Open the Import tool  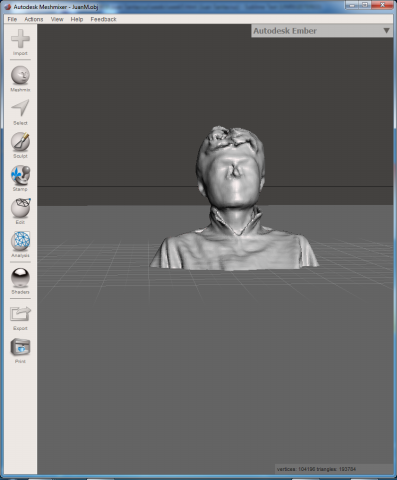pyautogui.click(x=20, y=42)
